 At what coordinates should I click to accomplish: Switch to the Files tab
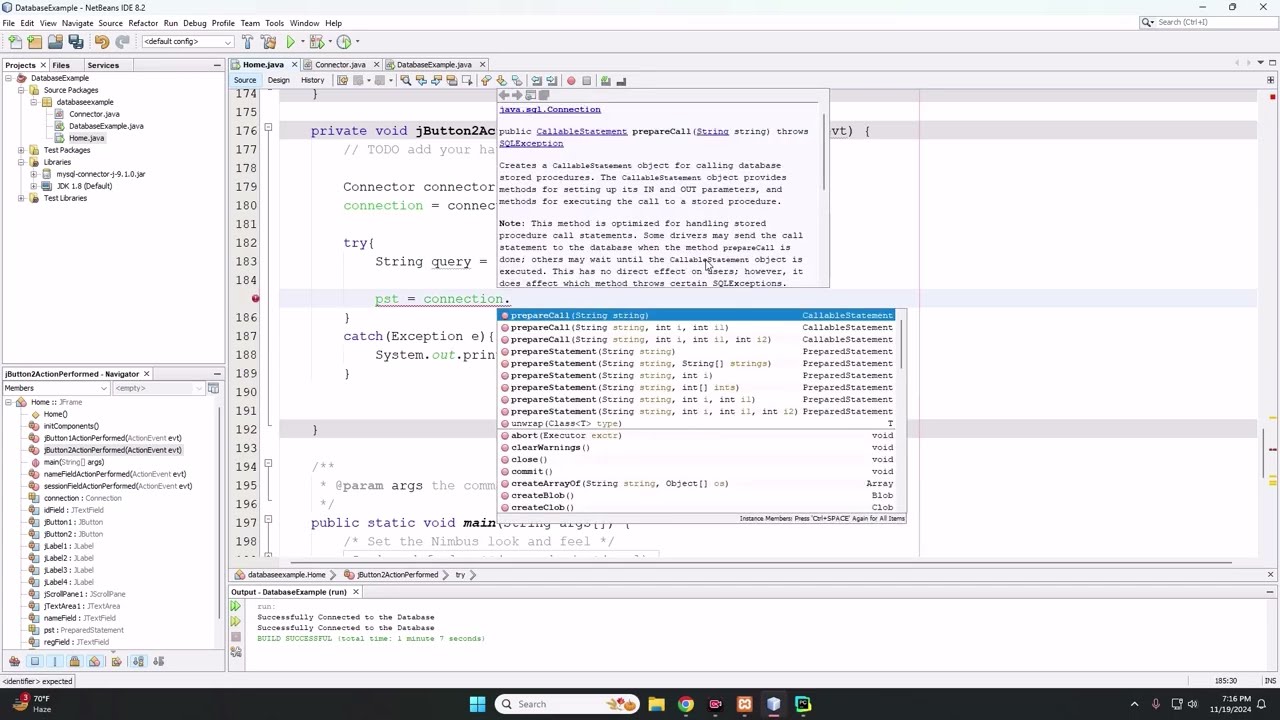point(61,65)
